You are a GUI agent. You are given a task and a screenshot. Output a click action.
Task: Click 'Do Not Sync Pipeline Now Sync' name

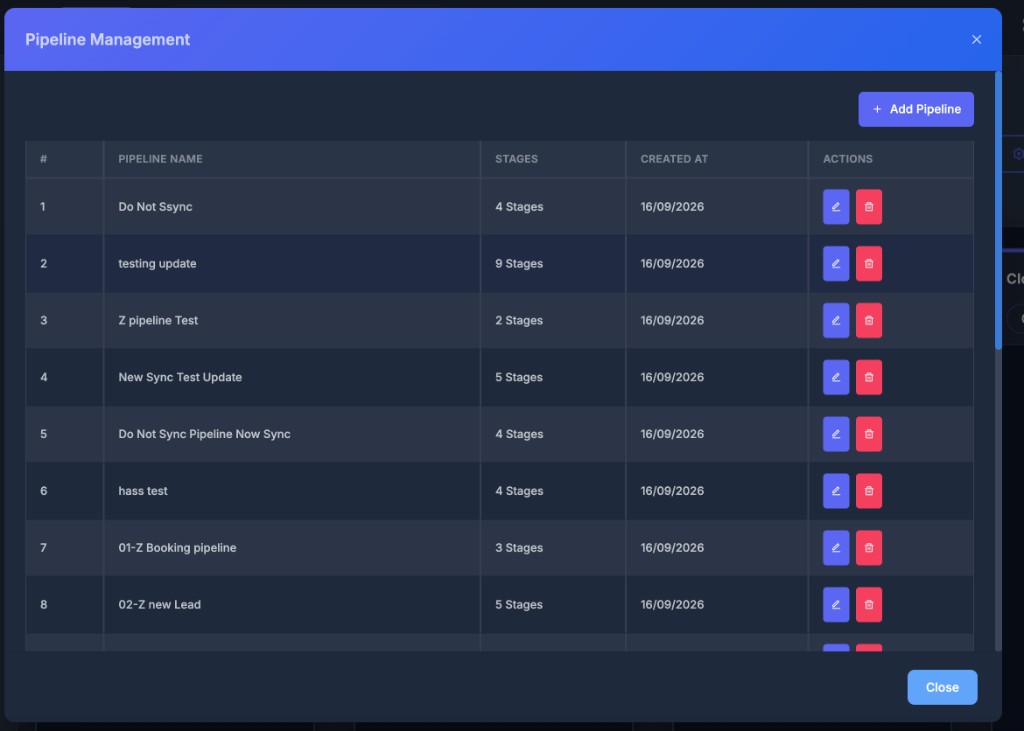click(204, 434)
